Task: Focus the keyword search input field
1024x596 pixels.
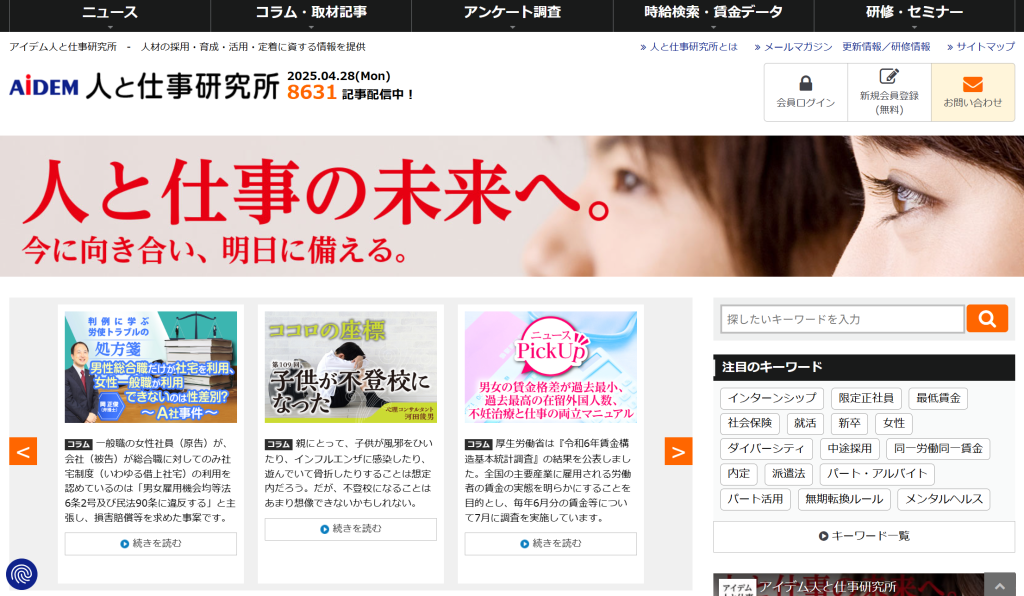Action: tap(842, 319)
